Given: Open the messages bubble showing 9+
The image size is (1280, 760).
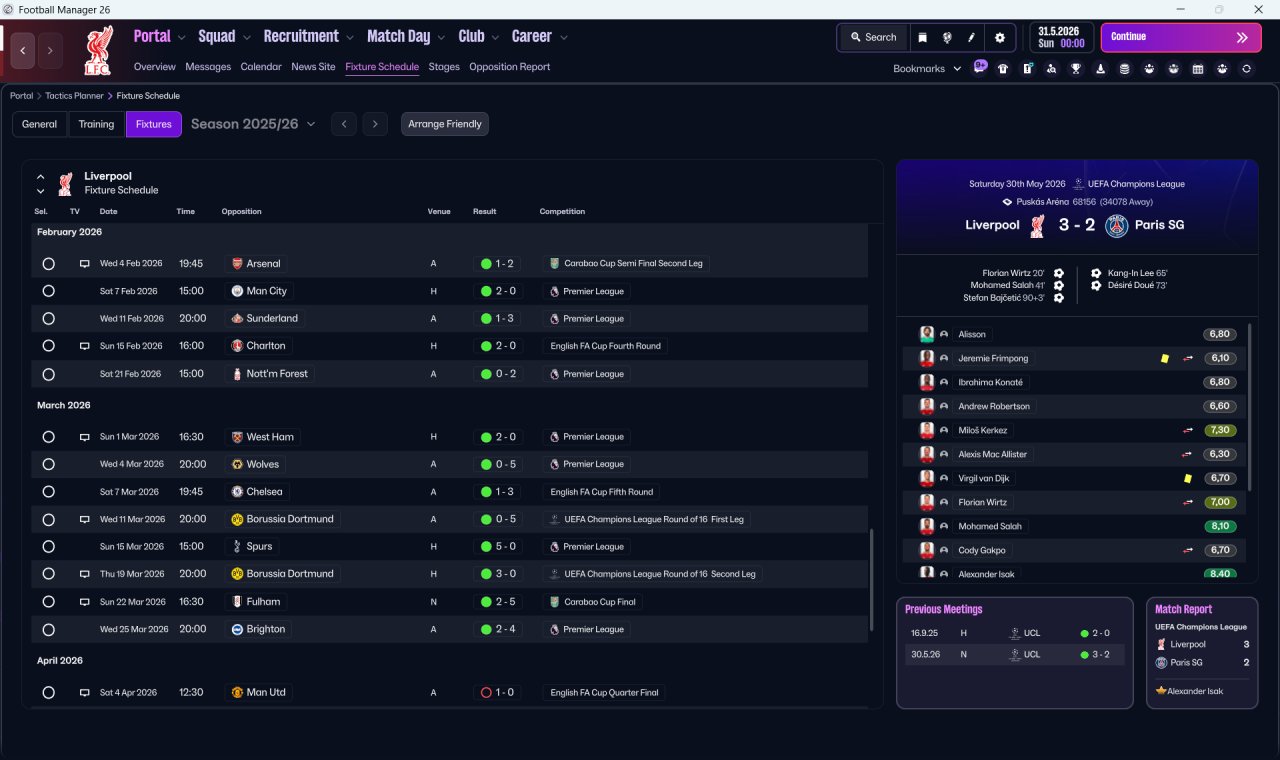Looking at the screenshot, I should coord(980,67).
